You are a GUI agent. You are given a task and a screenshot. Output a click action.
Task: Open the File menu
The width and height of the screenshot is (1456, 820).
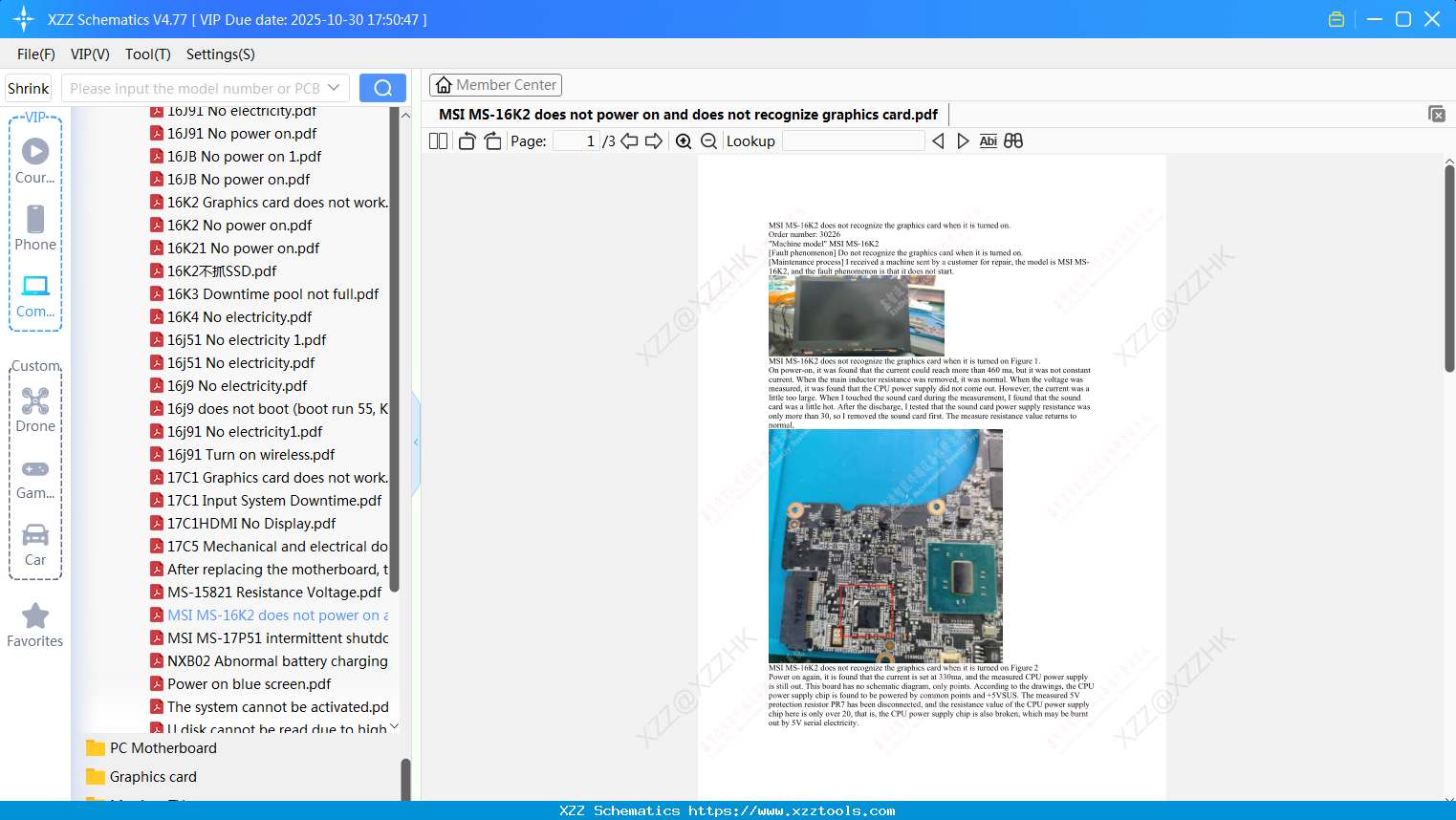coord(36,54)
